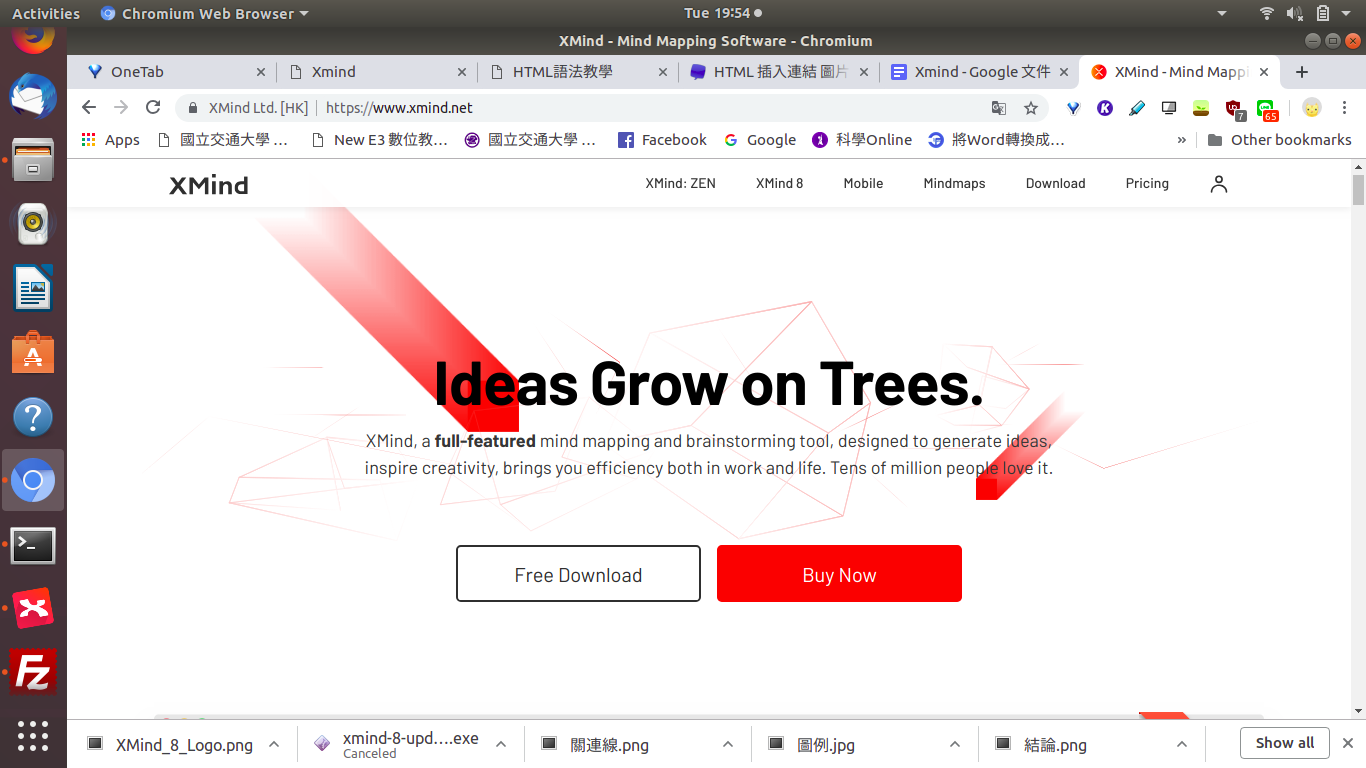Open Pricing in site navigation
Viewport: 1366px width, 768px height.
[x=1147, y=184]
